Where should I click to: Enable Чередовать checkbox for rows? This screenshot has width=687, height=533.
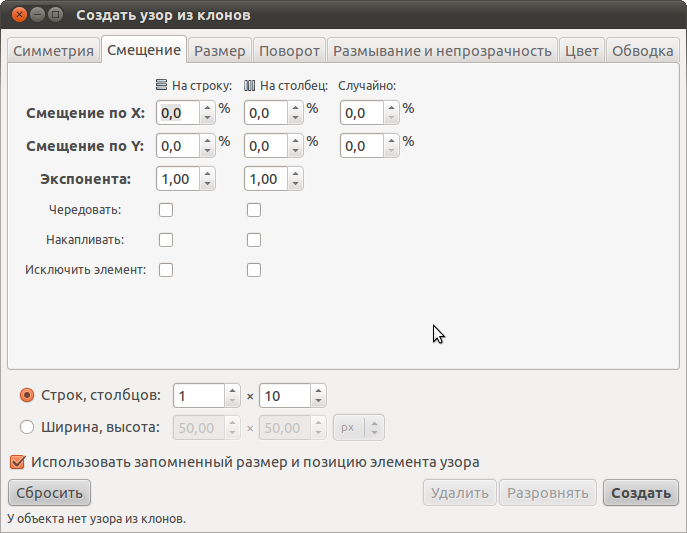coord(166,210)
